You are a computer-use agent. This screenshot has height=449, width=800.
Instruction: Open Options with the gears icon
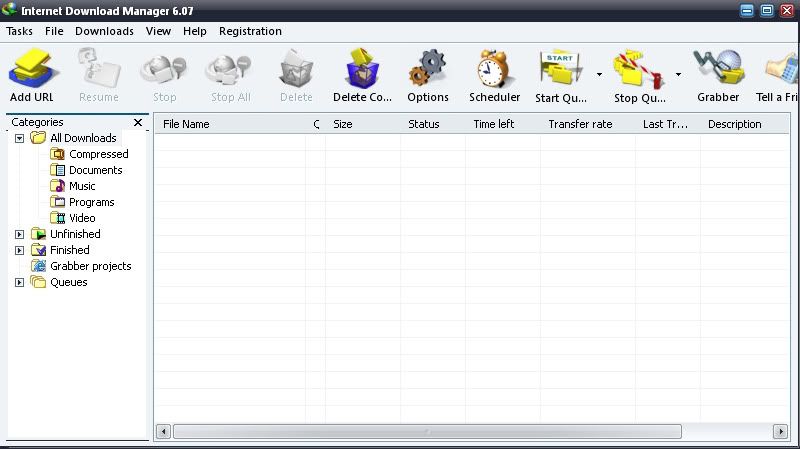click(x=428, y=68)
